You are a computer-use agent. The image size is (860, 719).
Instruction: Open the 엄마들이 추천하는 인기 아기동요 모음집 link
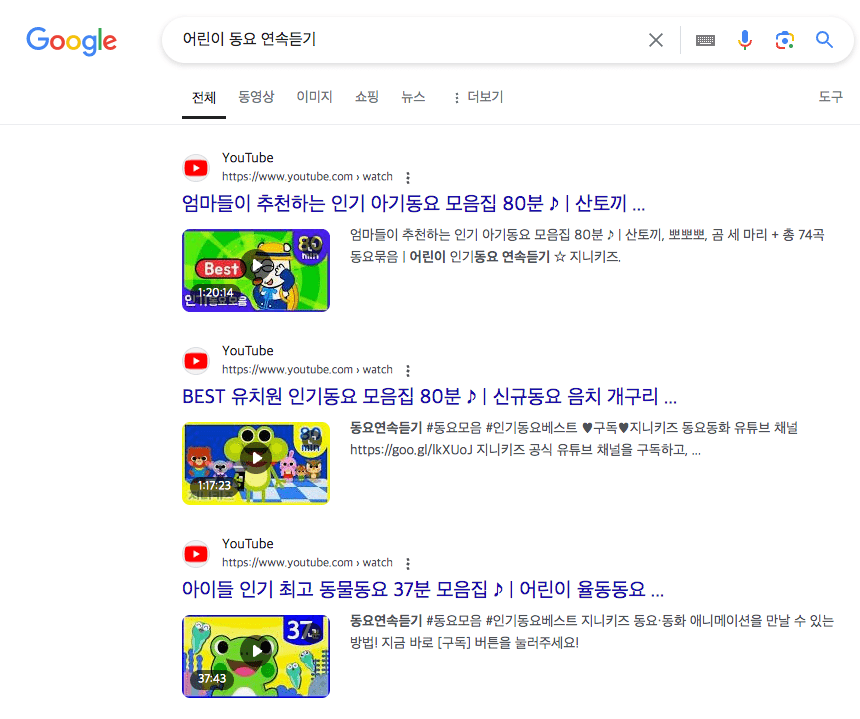(x=414, y=203)
